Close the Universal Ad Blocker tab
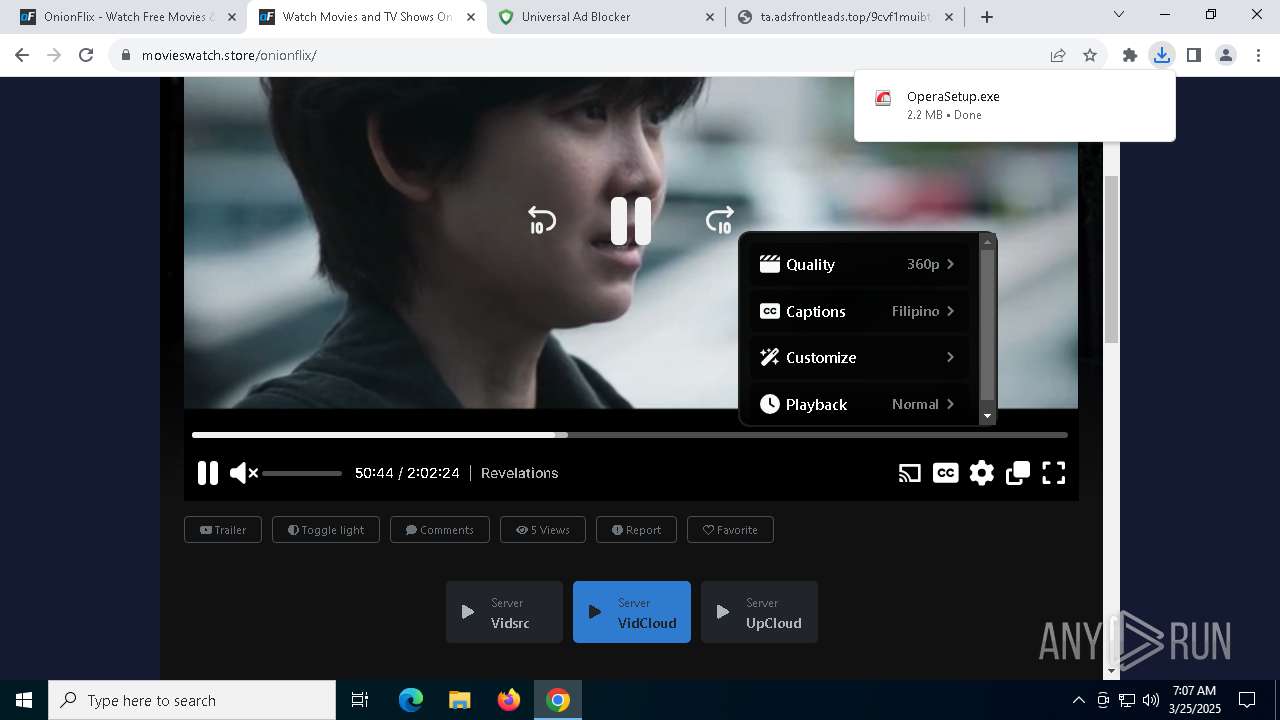Image resolution: width=1280 pixels, height=720 pixels. coord(710,17)
